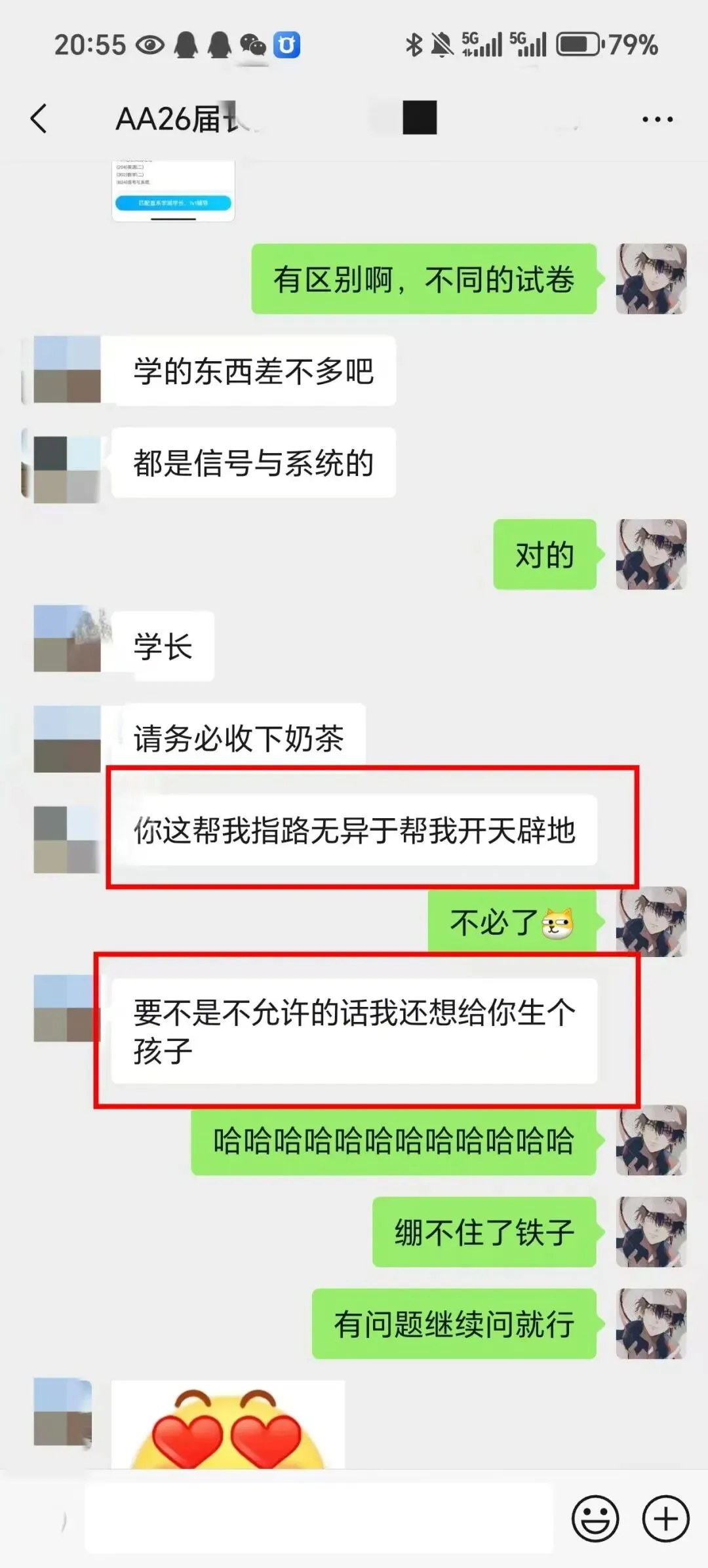Tap the '不必了' reply with doge emoji
Viewport: 708px width, 1568px height.
pyautogui.click(x=513, y=922)
